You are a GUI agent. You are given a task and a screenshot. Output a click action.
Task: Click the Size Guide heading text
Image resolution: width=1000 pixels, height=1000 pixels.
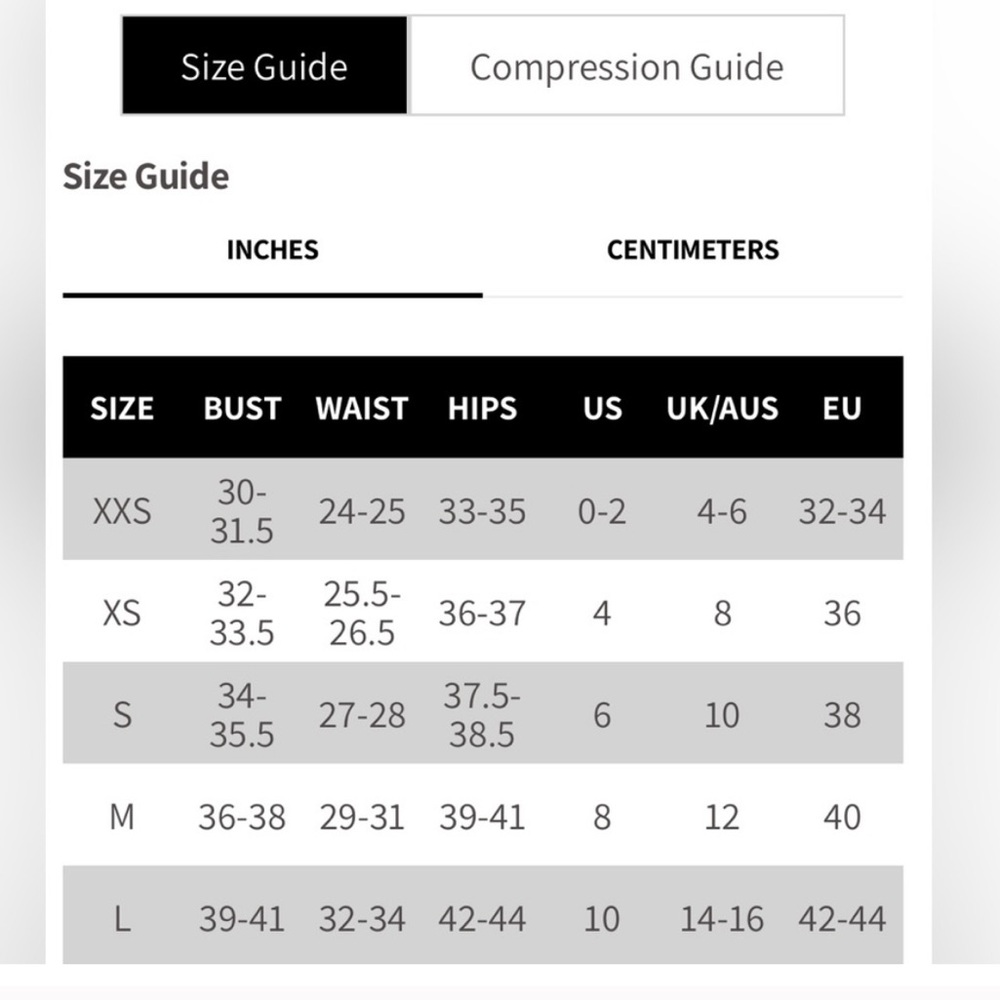146,177
